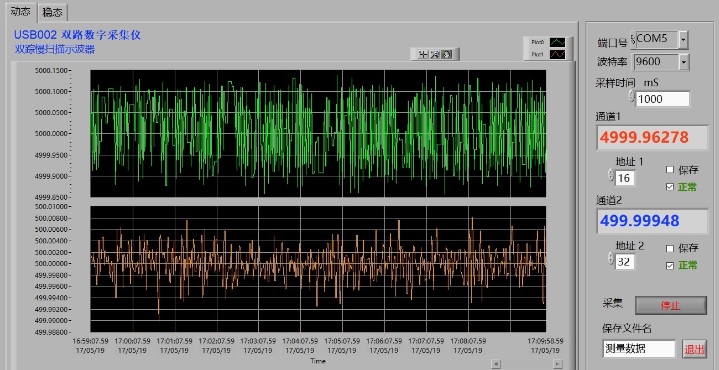Click the graph's left scroll arrow
Viewport: 719px width, 370px height.
point(496,364)
